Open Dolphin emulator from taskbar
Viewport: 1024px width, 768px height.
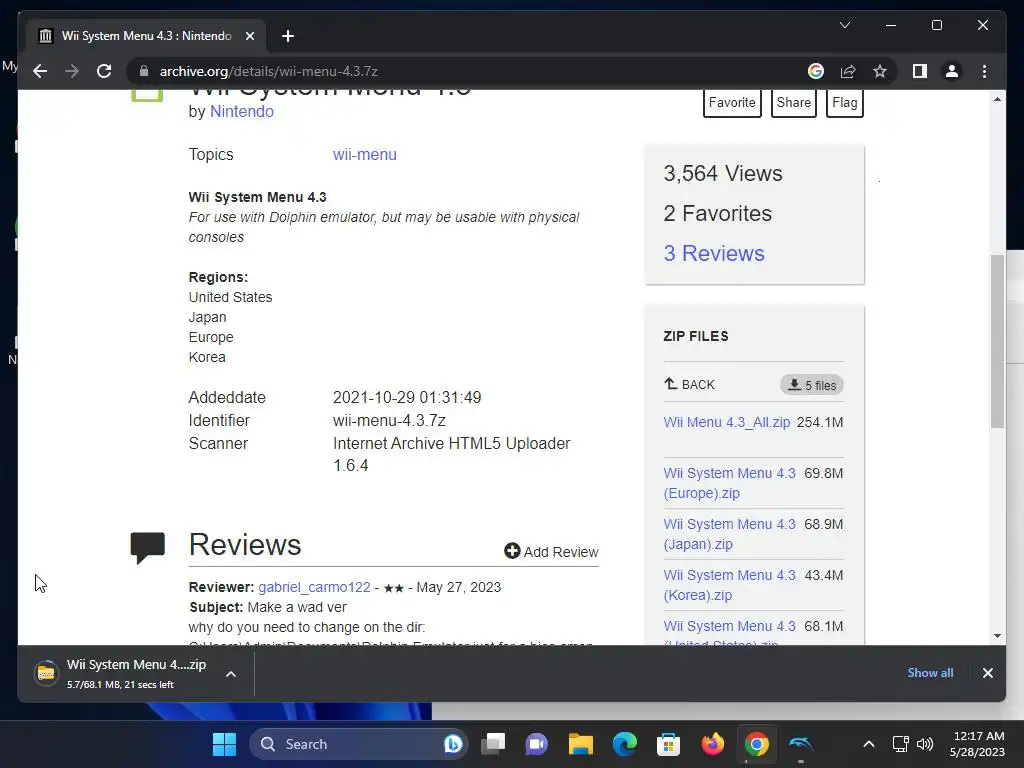pos(800,744)
